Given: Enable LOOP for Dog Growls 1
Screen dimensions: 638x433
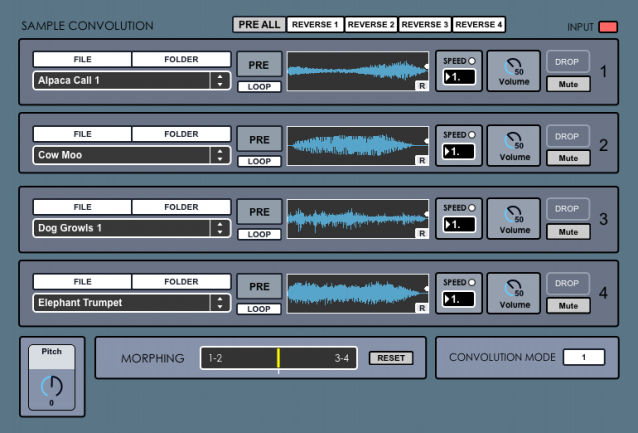Looking at the screenshot, I should [259, 234].
